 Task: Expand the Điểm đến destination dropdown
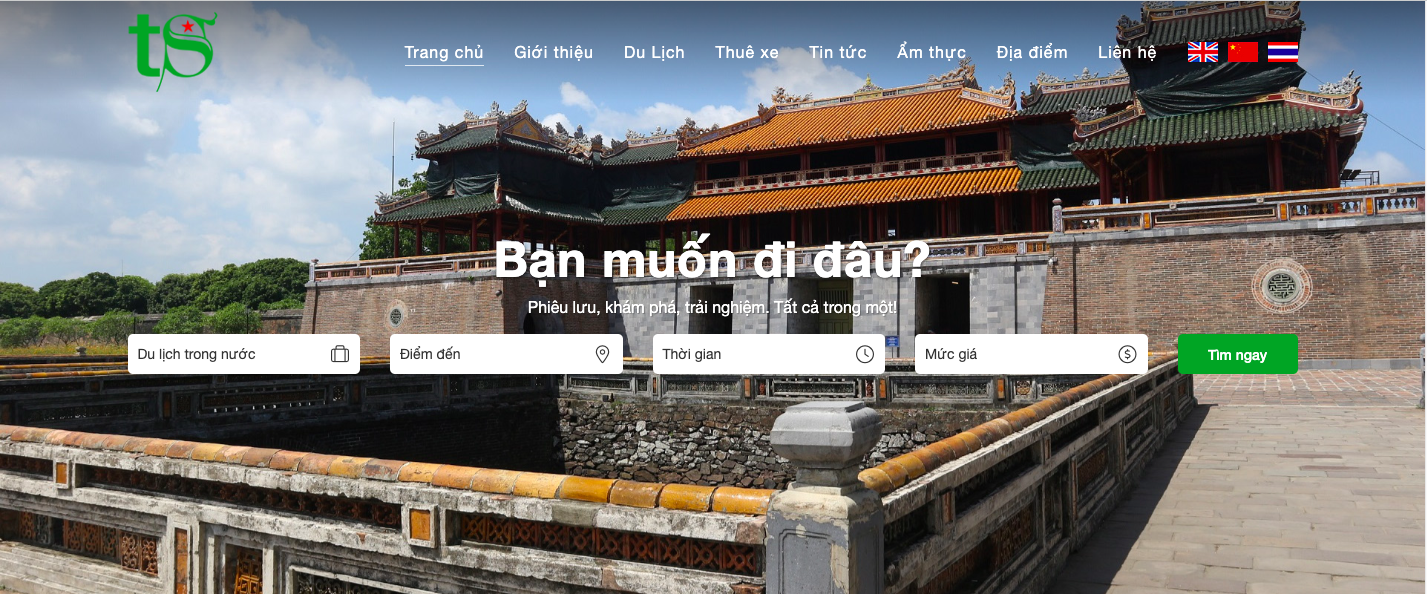tap(506, 354)
